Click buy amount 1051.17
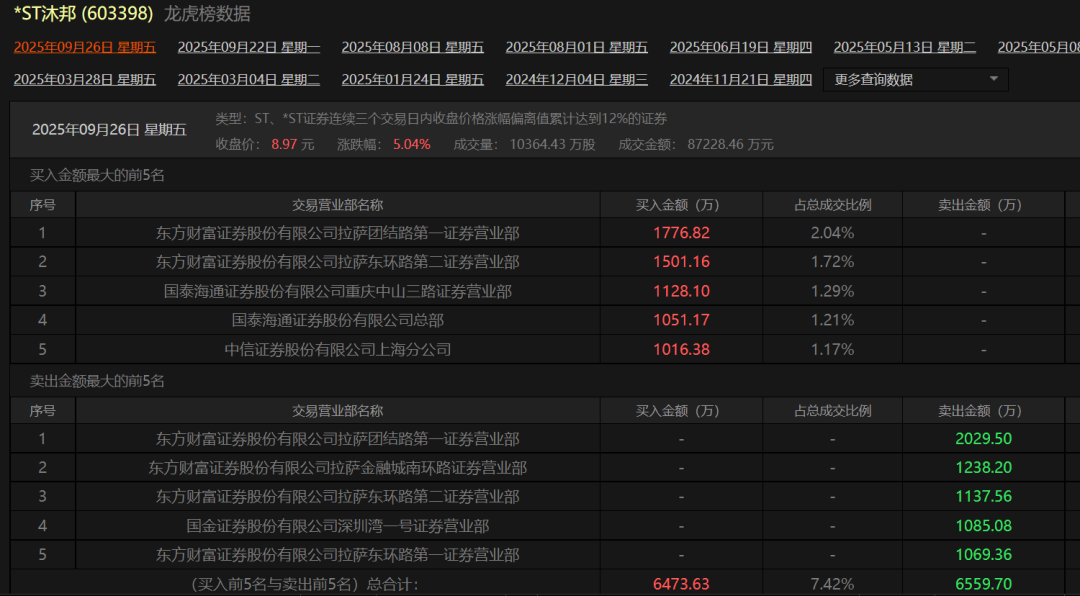The image size is (1080, 596). click(x=681, y=320)
